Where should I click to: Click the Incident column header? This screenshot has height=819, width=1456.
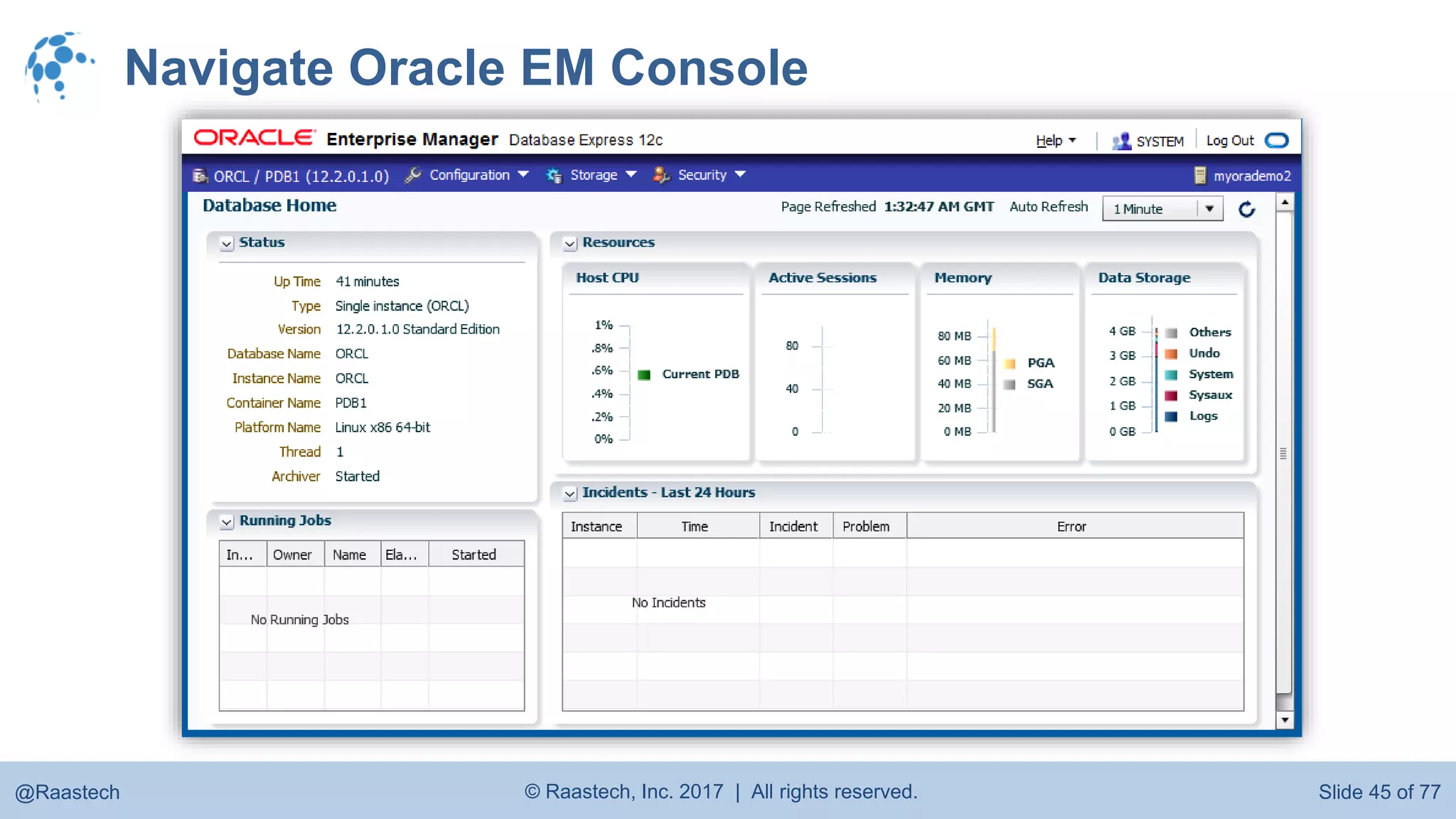click(796, 526)
